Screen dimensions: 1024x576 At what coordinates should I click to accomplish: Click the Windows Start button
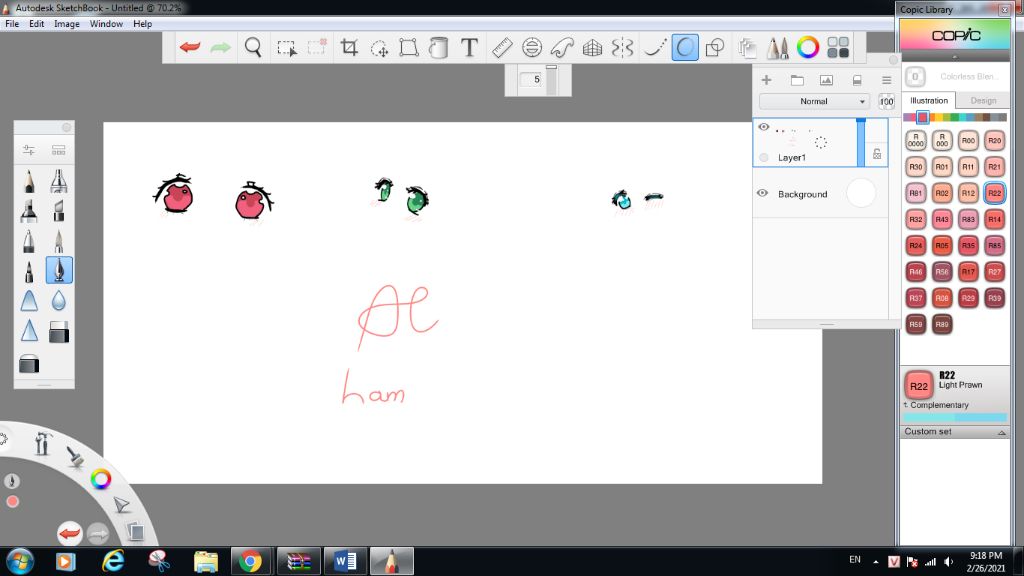click(x=20, y=561)
